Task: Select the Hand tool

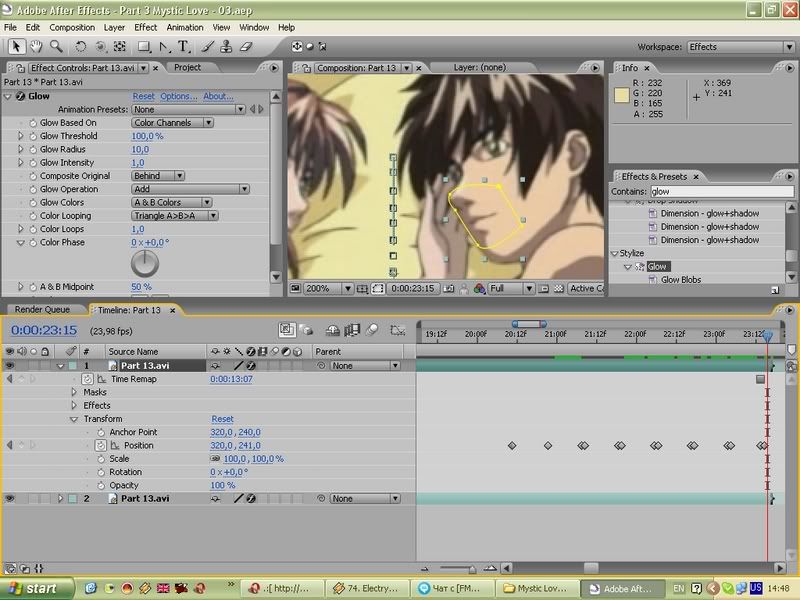Action: tap(36, 47)
